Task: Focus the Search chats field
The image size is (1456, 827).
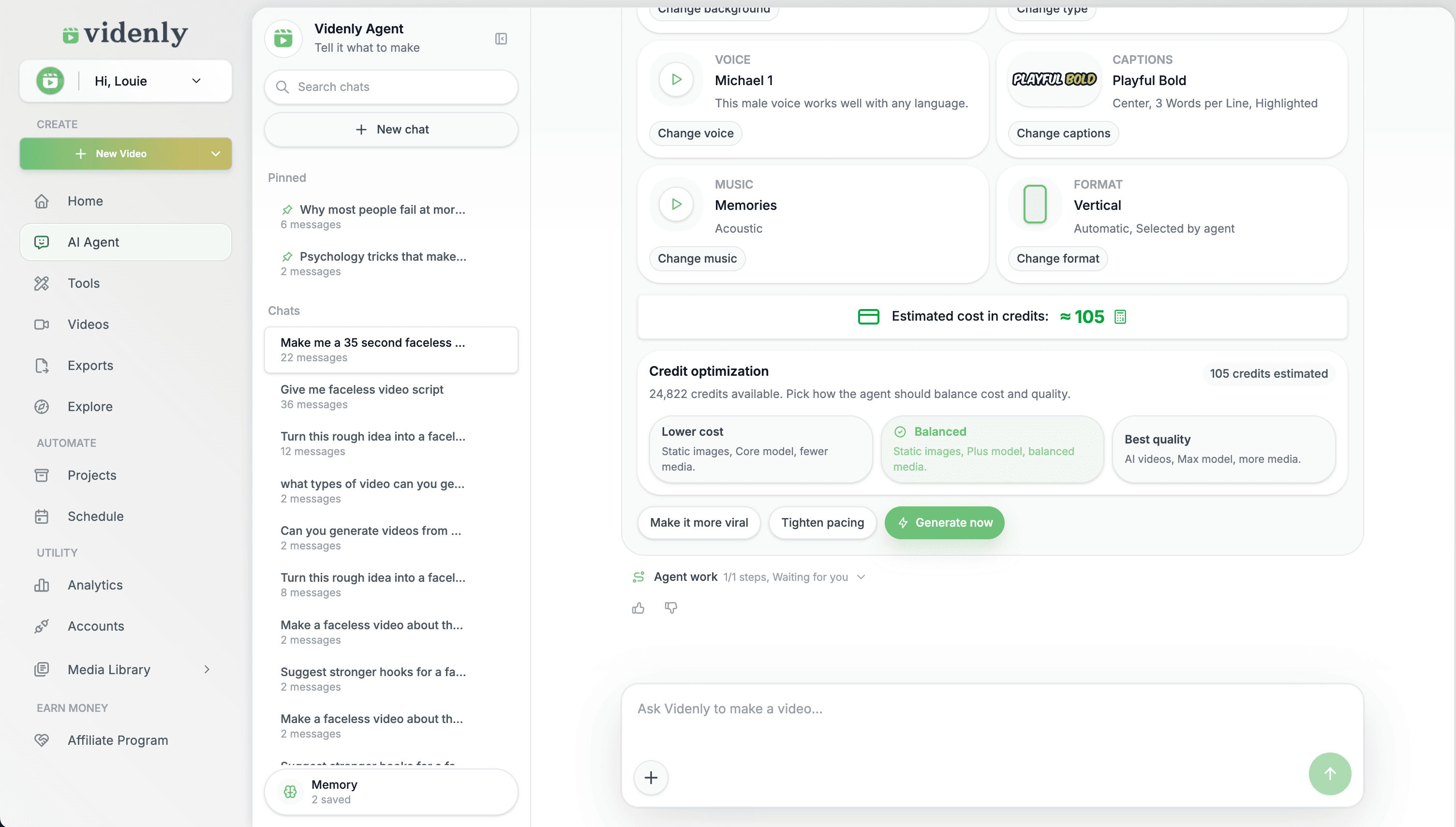Action: 391,87
